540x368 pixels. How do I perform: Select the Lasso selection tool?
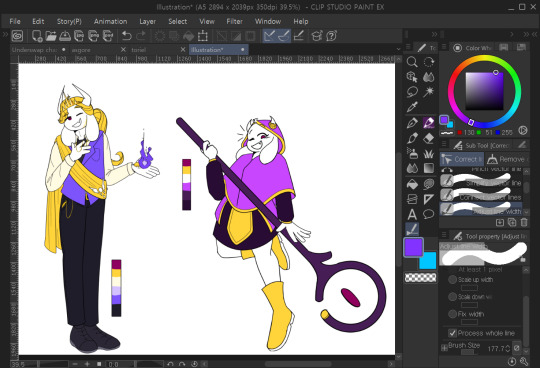pyautogui.click(x=412, y=92)
